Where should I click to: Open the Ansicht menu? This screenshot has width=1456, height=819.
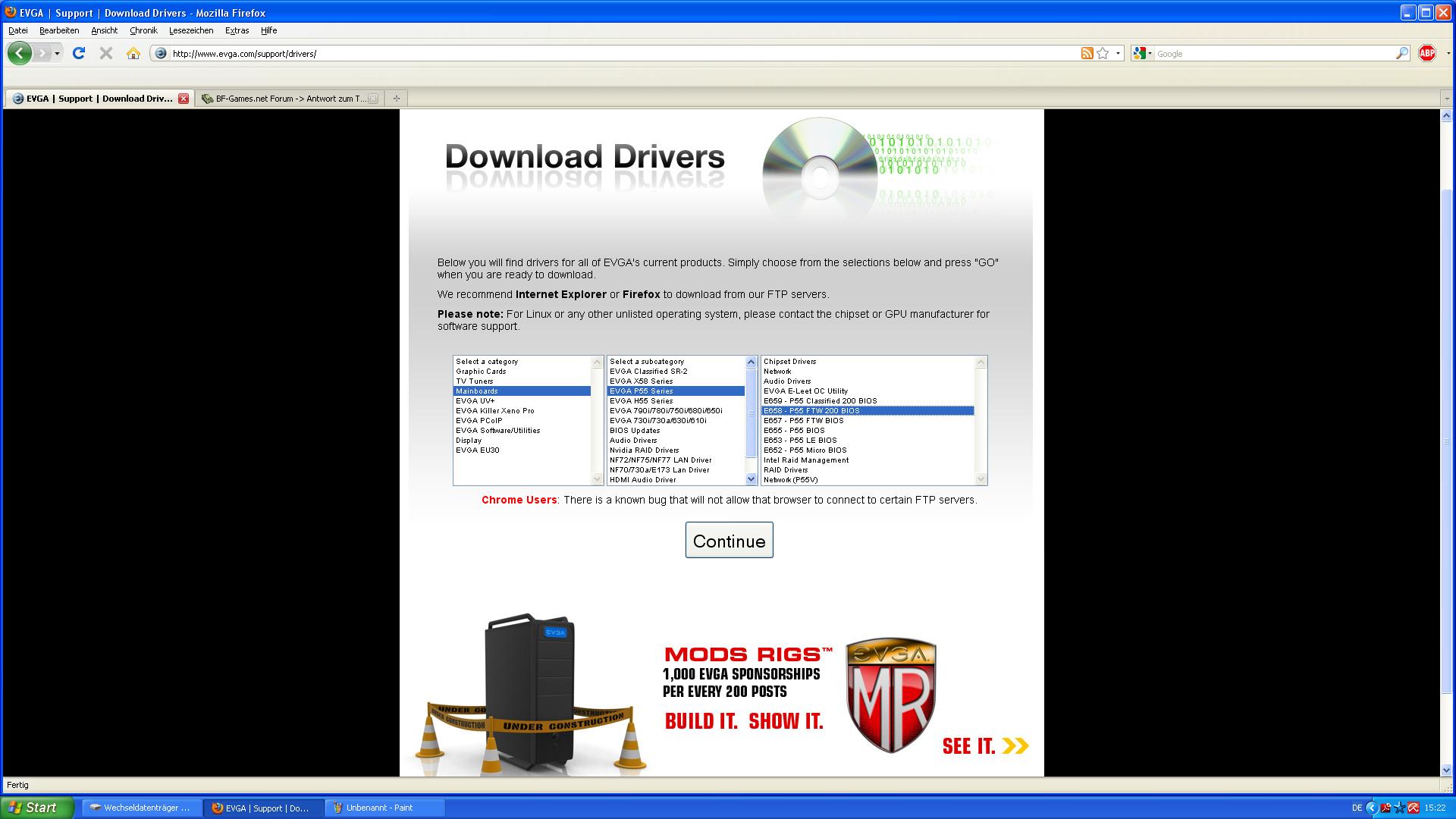(104, 30)
